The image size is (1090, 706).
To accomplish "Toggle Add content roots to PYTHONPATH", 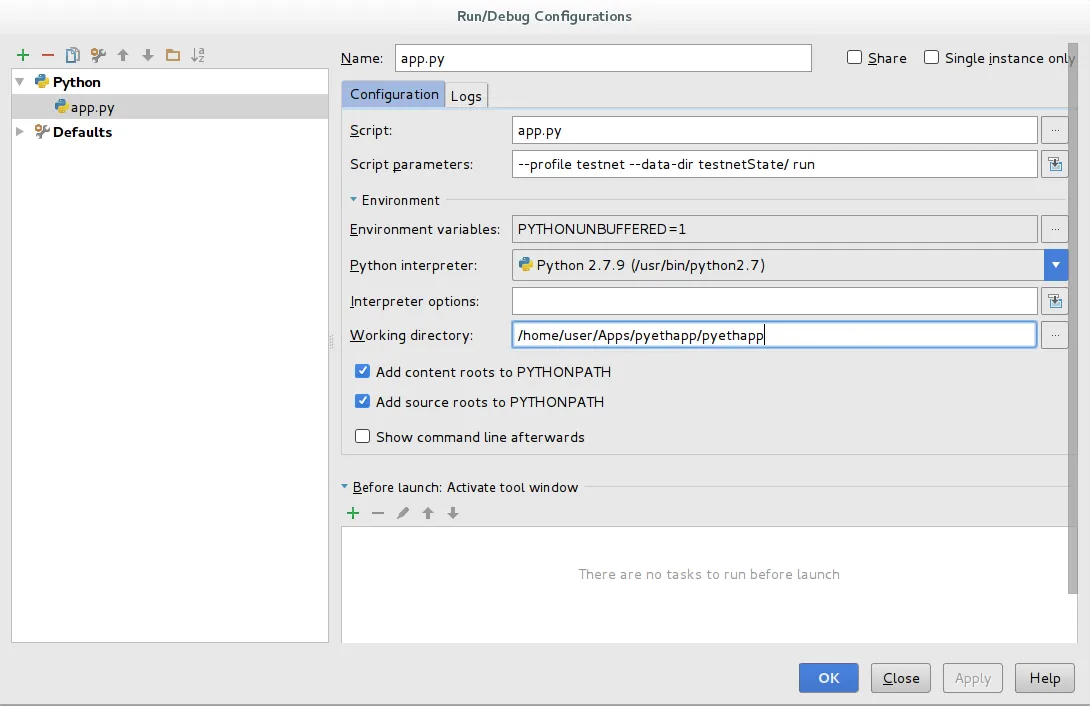I will point(363,372).
